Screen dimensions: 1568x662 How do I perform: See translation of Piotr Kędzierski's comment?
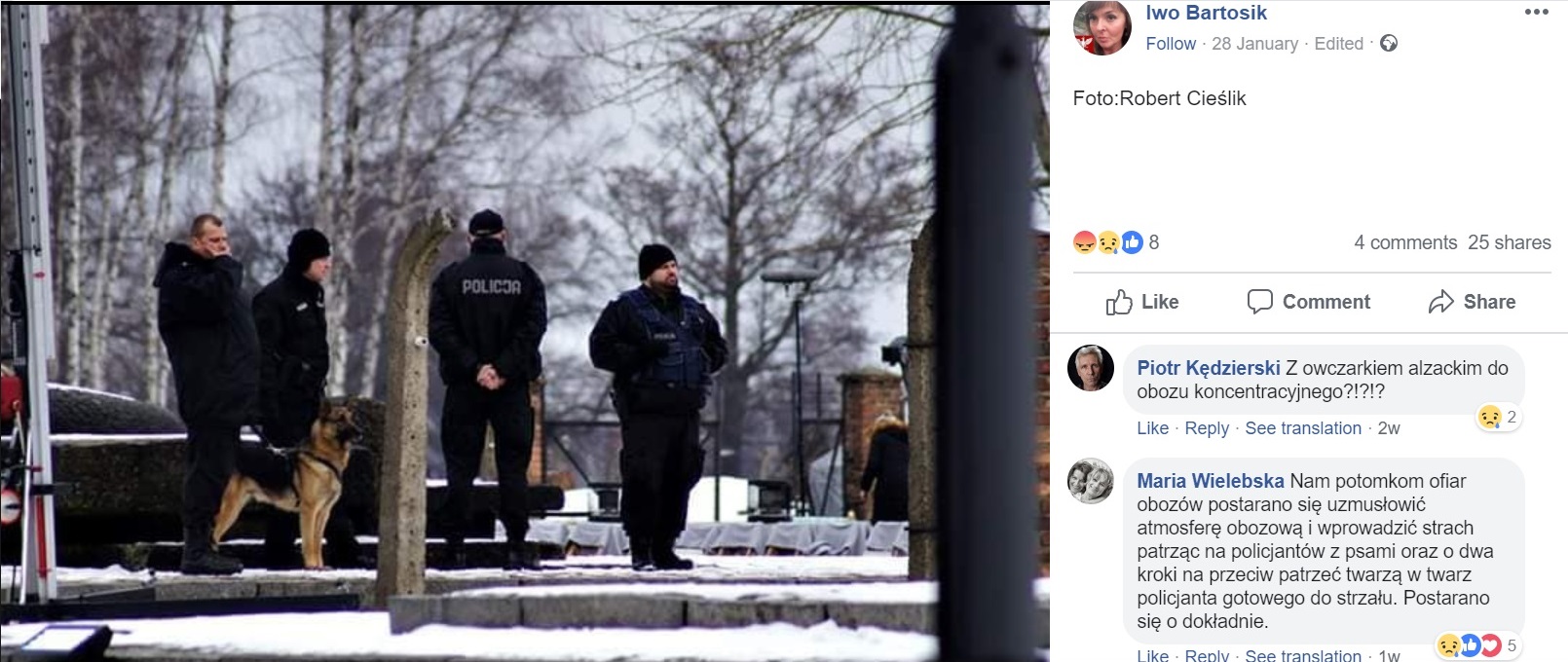point(1303,428)
